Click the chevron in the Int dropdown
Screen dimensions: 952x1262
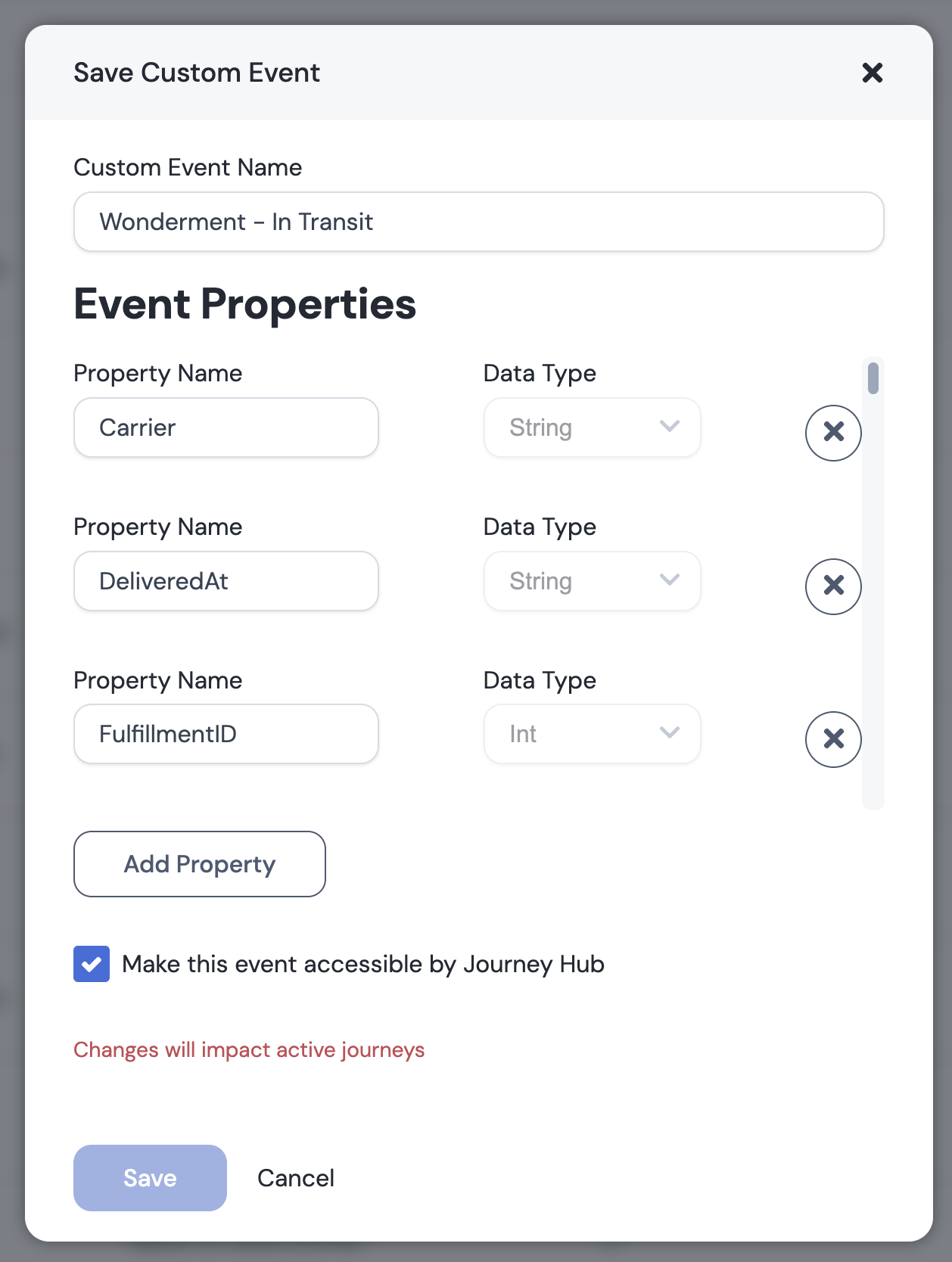click(670, 733)
